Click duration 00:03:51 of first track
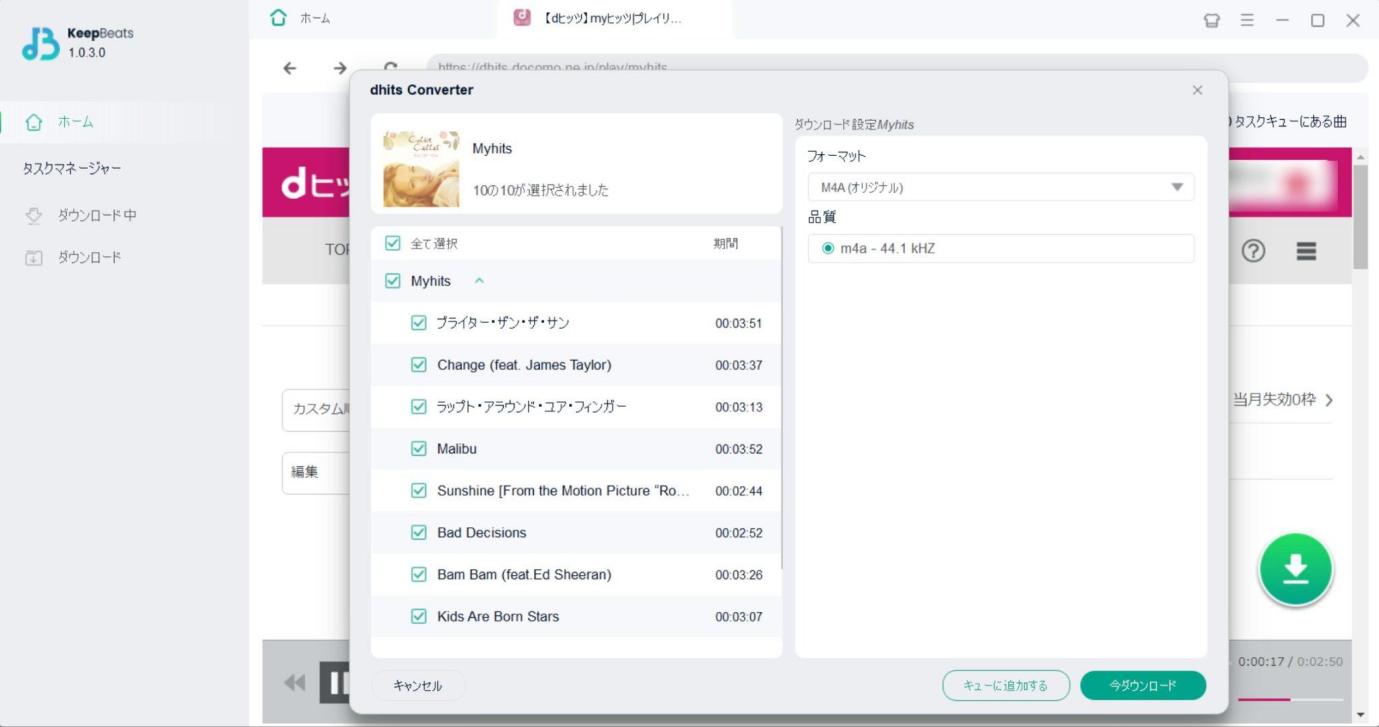The width and height of the screenshot is (1379, 727). pos(738,323)
